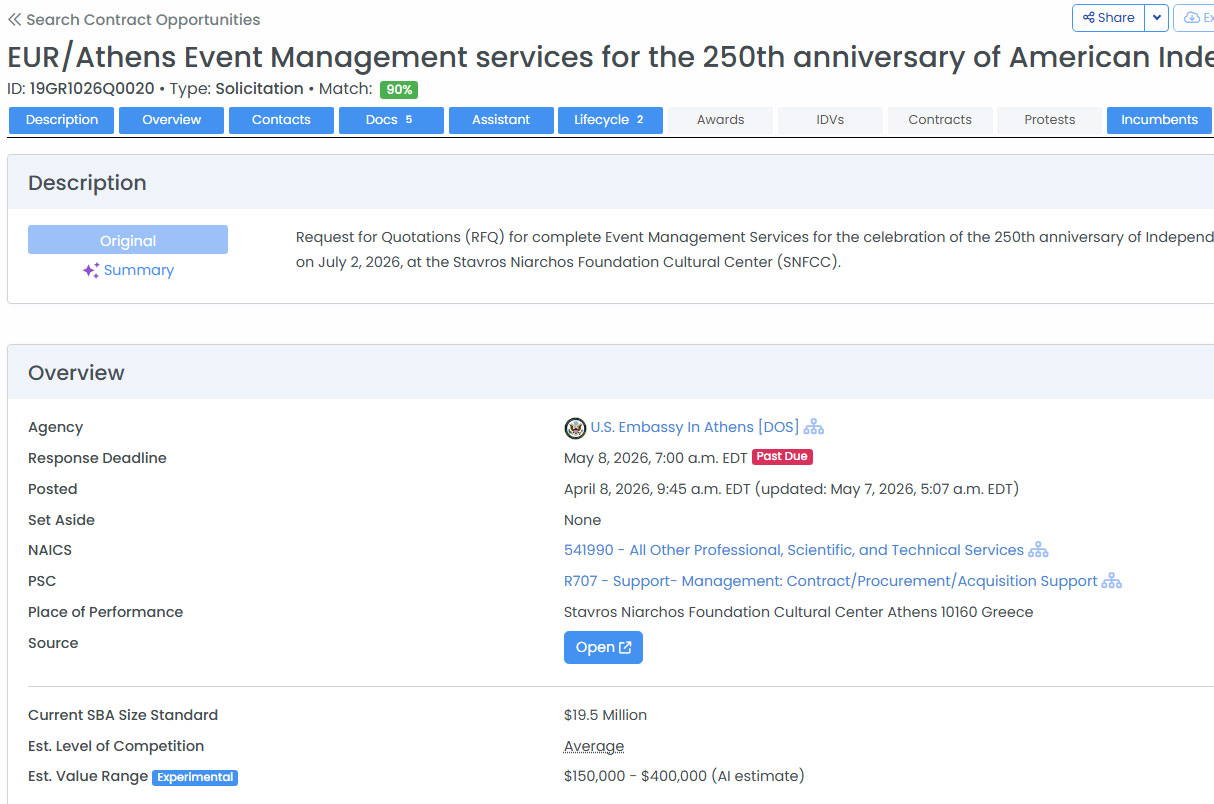1214x804 pixels.
Task: Click the hierarchy icon beside NAICS 541990
Action: click(1039, 550)
